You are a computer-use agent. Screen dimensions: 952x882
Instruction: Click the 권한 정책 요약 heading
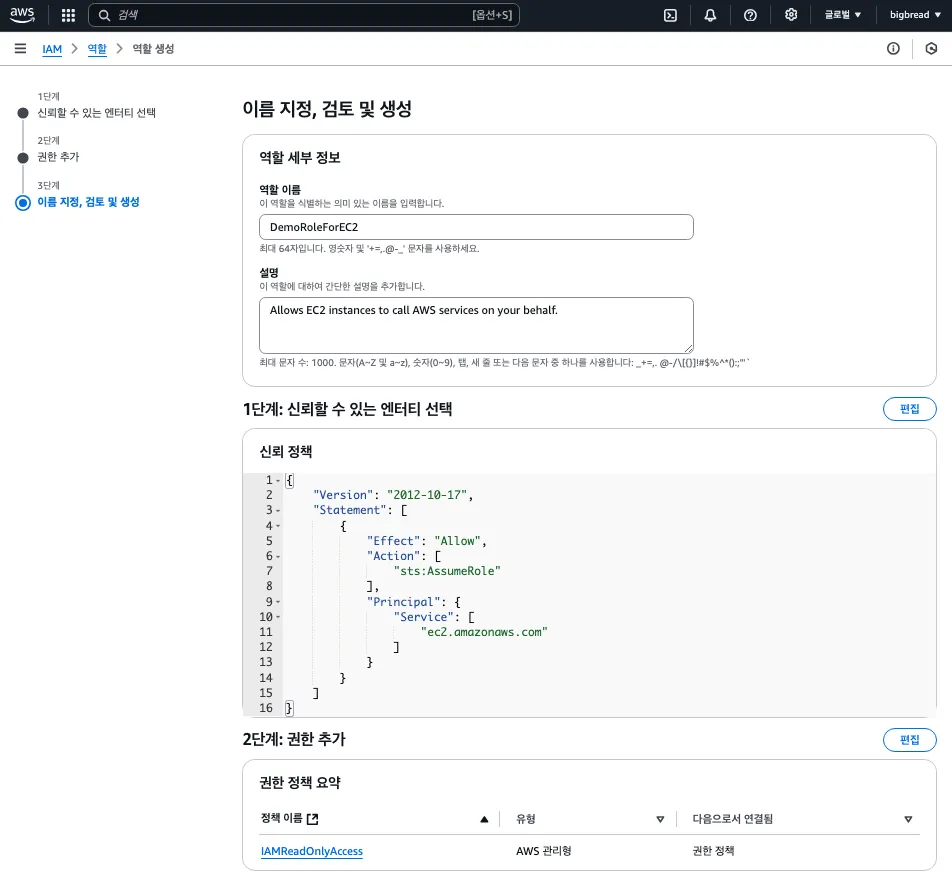[300, 782]
